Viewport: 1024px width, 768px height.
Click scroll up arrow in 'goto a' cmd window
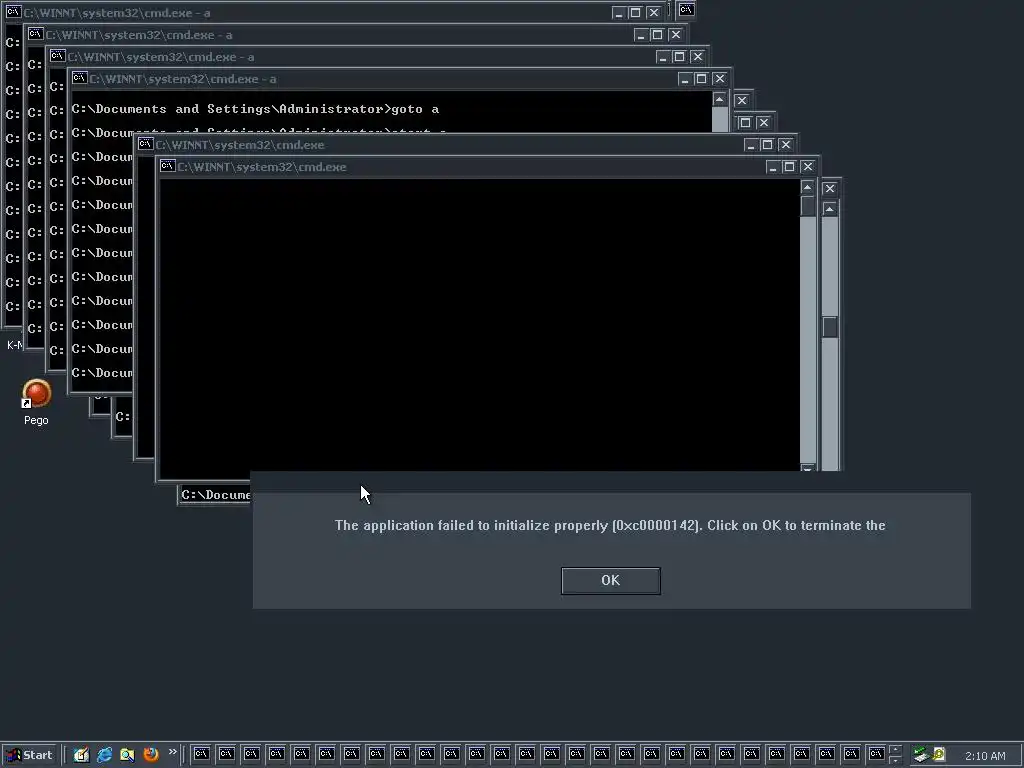coord(720,99)
